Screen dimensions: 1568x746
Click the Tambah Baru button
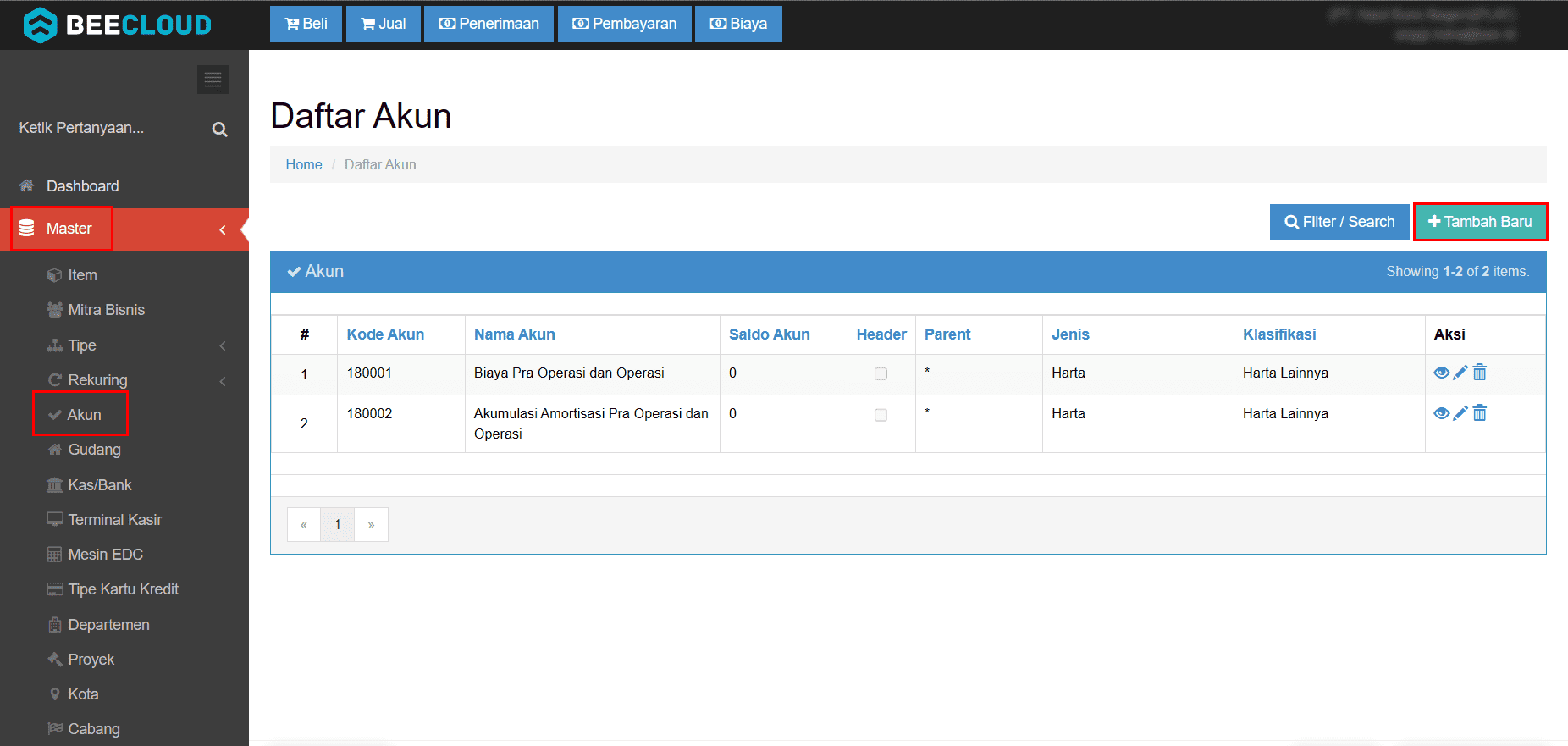[1479, 222]
